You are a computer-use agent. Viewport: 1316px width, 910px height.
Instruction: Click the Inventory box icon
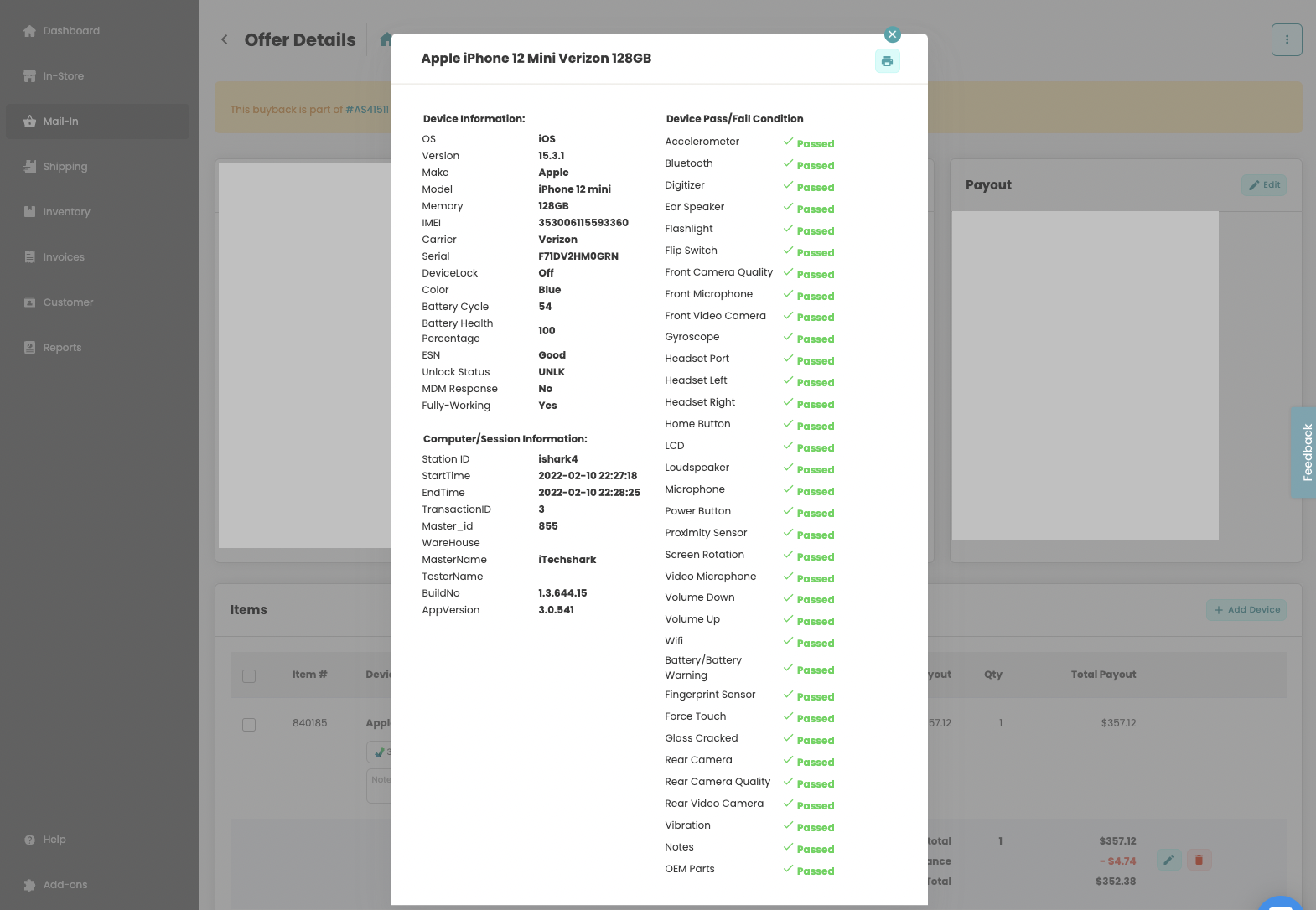pyautogui.click(x=30, y=212)
